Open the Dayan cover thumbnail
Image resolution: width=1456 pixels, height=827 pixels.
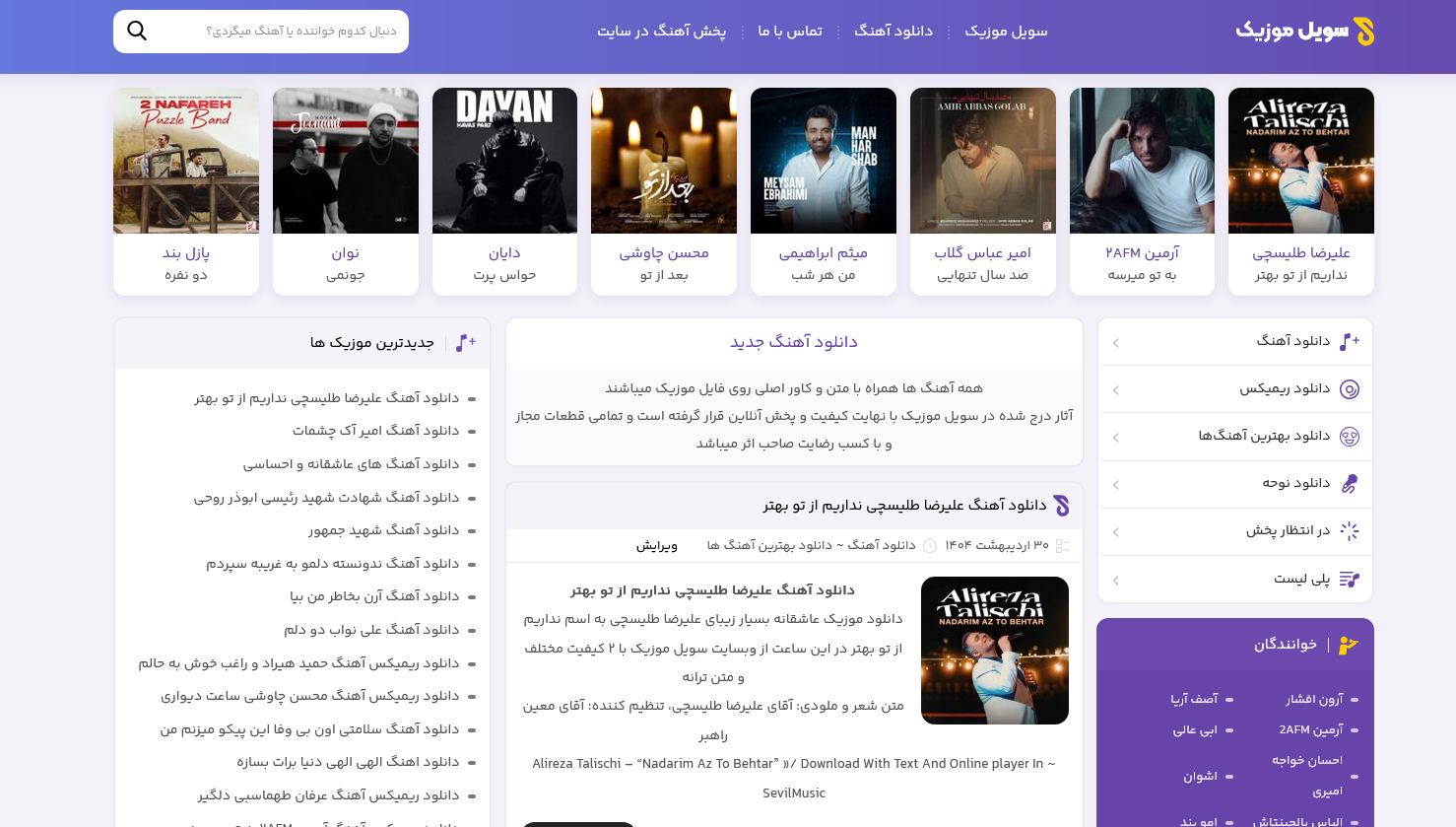click(504, 161)
